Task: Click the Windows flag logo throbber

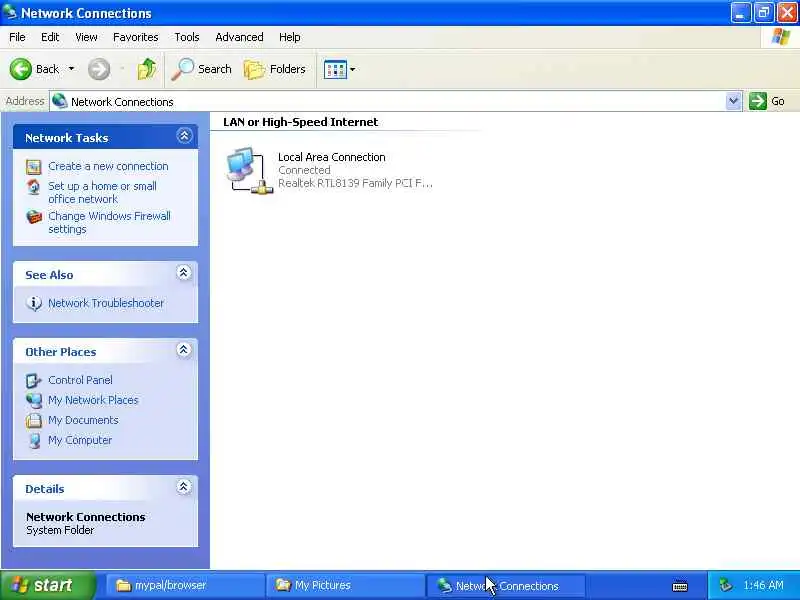Action: tap(781, 37)
